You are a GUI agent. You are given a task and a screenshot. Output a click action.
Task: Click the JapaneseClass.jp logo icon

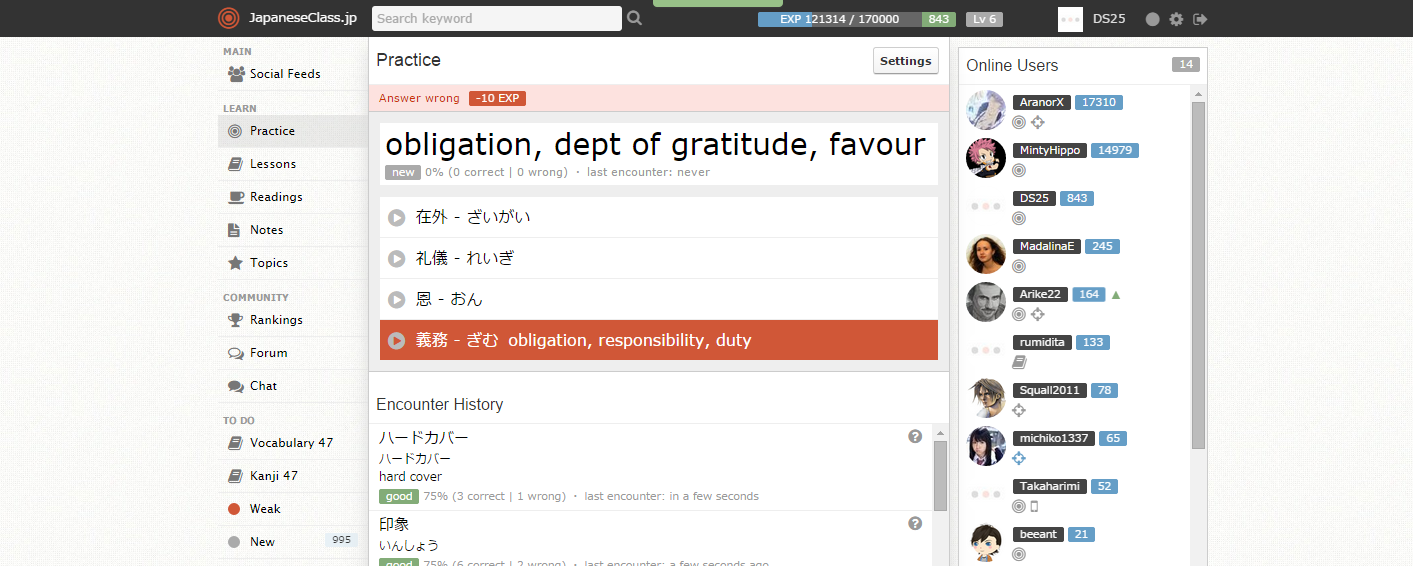[x=229, y=18]
